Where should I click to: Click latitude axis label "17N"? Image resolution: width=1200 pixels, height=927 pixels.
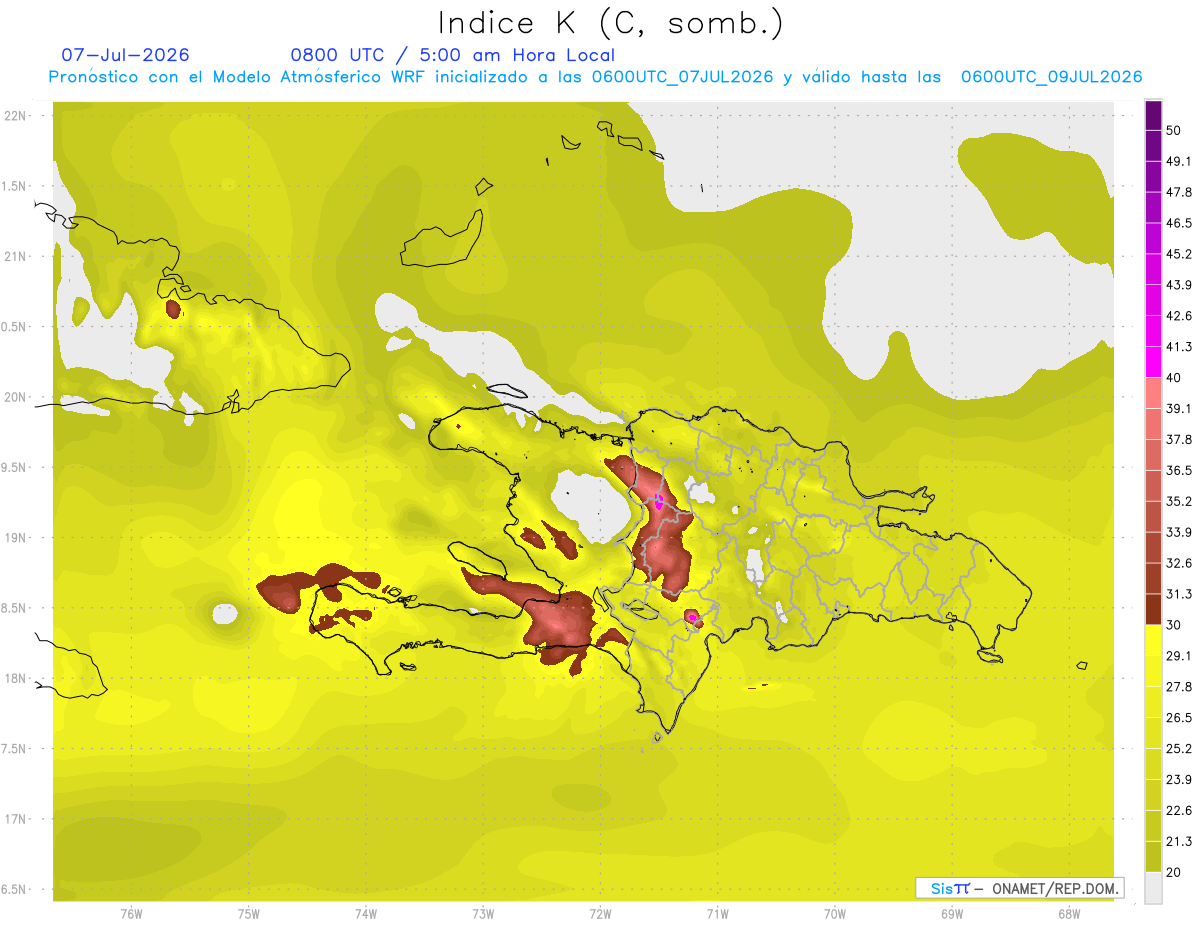coord(17,819)
